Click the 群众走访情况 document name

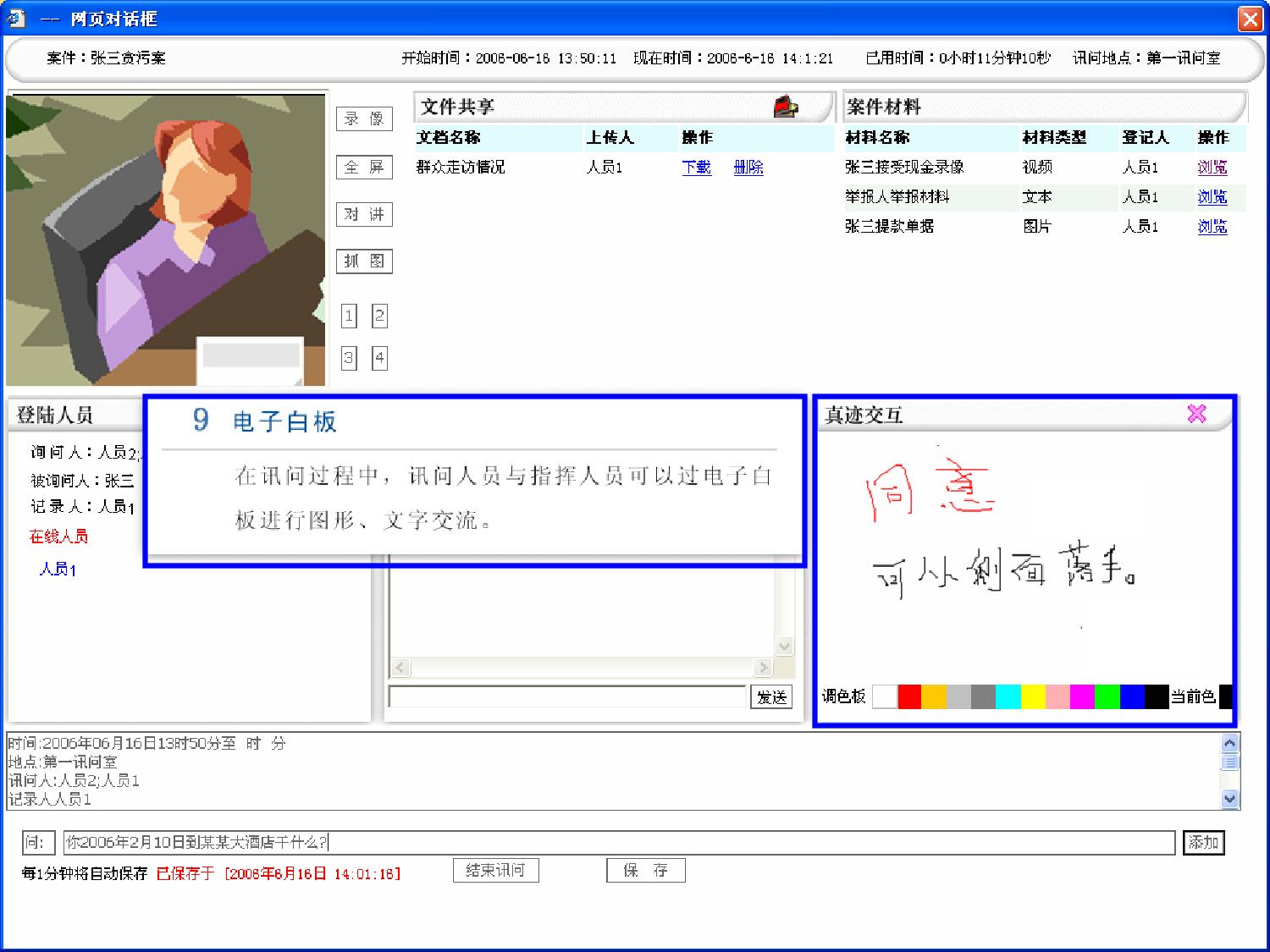tap(461, 167)
